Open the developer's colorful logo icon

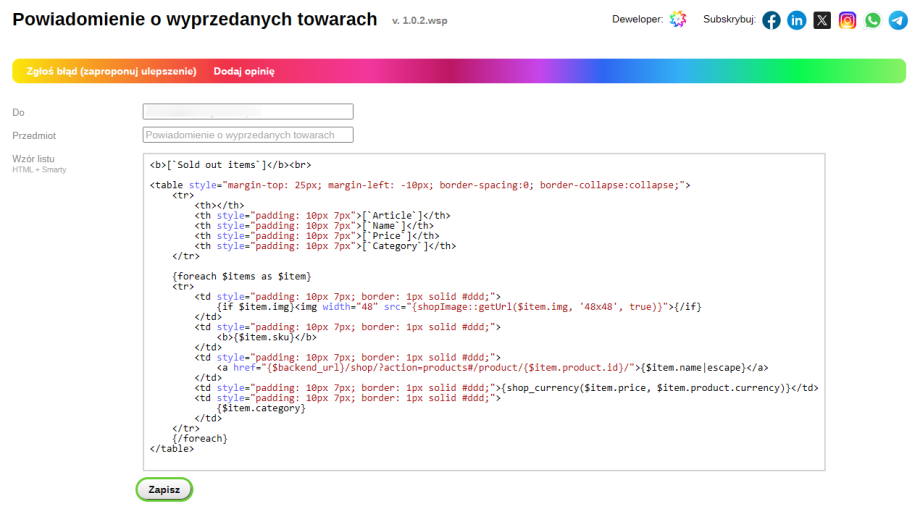678,20
